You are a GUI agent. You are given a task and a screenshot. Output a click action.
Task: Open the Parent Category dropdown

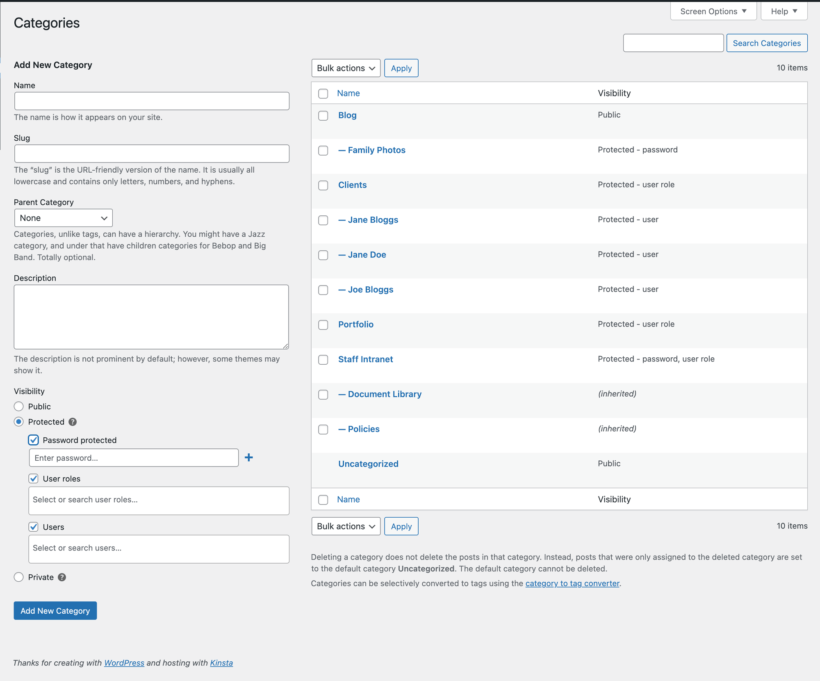(x=63, y=217)
